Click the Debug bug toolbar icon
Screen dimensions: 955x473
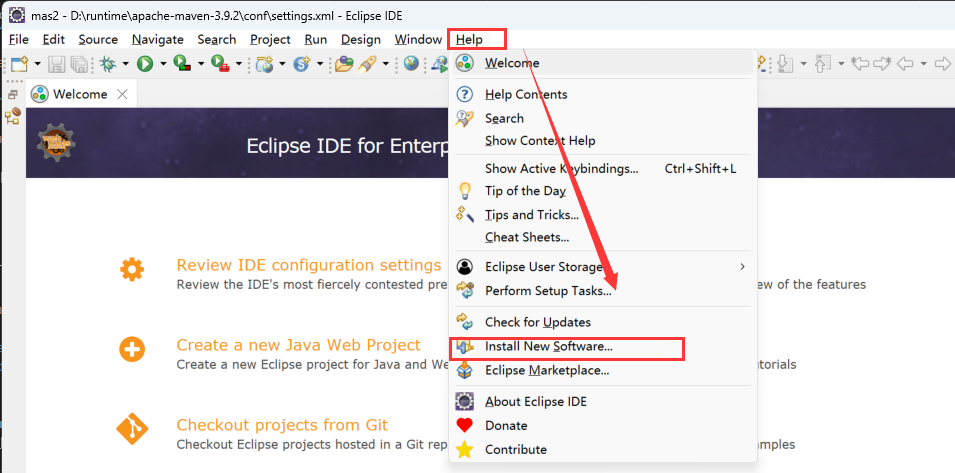pos(108,63)
